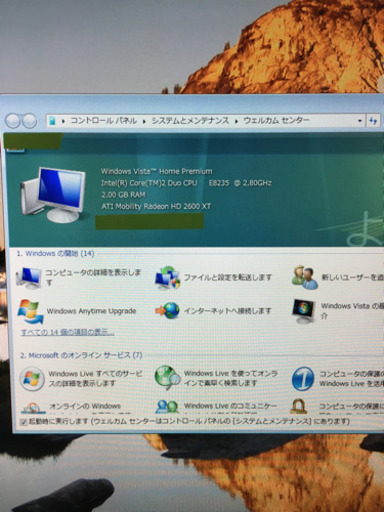Click the Windows Live search globe icon
This screenshot has height=512, width=384.
pyautogui.click(x=167, y=378)
